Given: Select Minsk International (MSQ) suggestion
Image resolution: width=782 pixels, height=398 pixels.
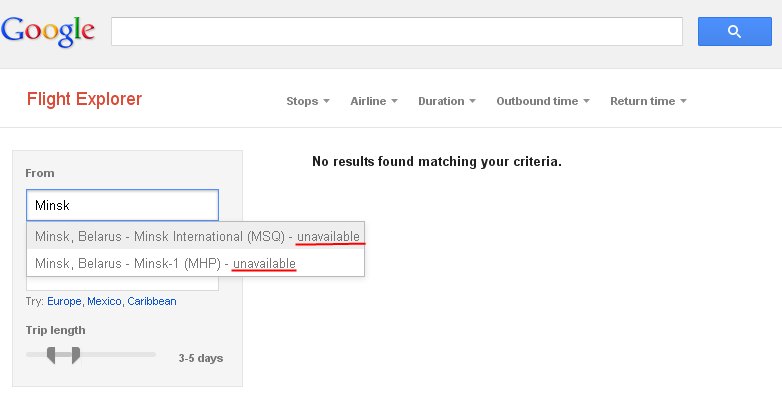Looking at the screenshot, I should coord(196,236).
